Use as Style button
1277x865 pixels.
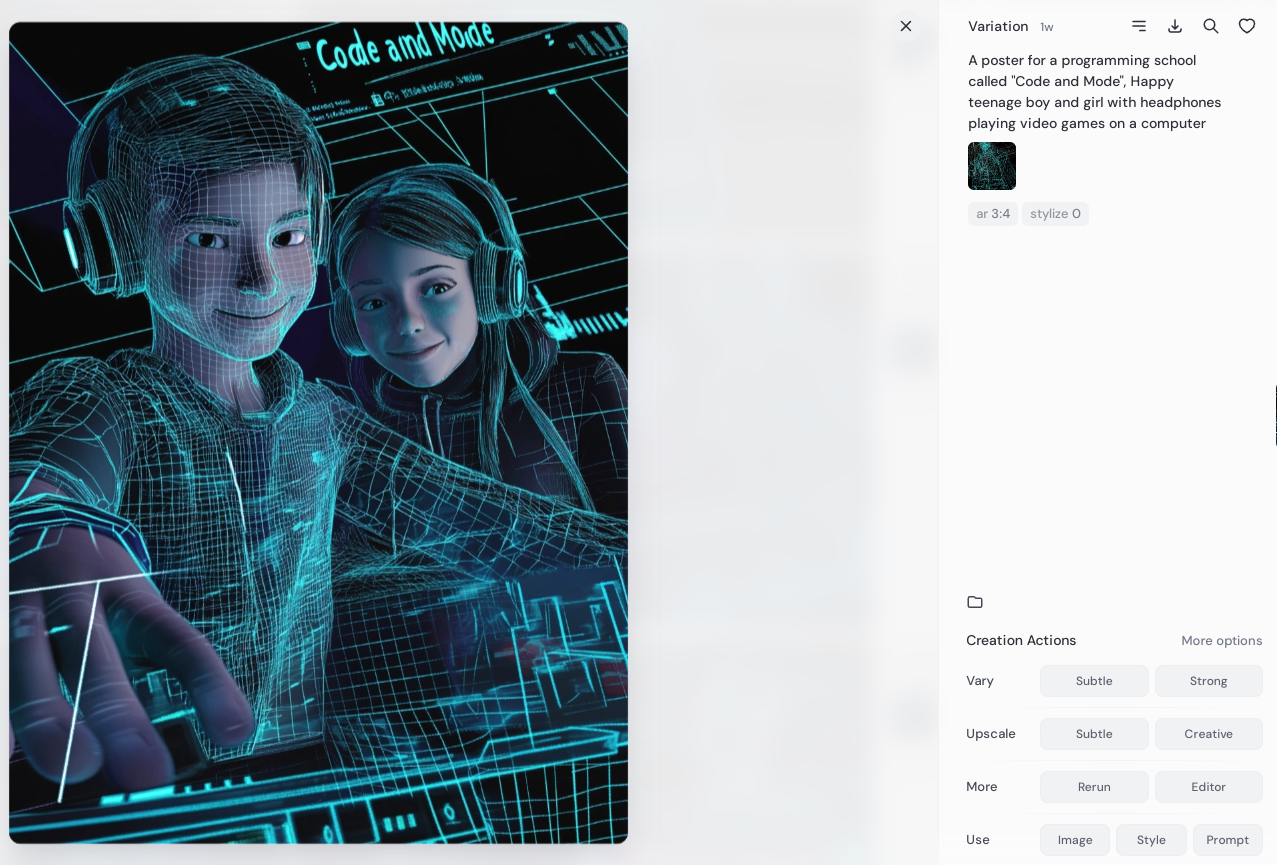(1151, 840)
